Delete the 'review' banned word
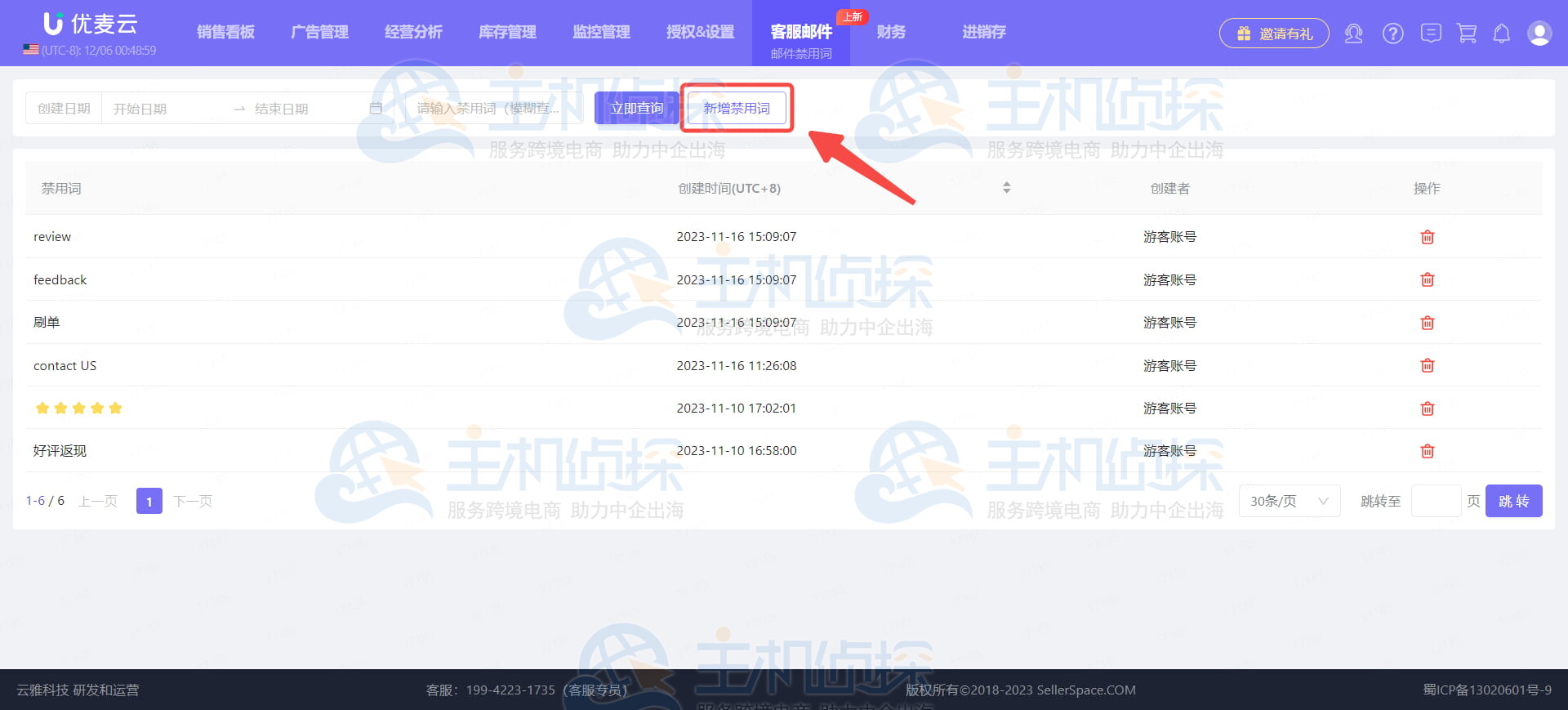Screen dimensions: 1568x710 click(x=1427, y=237)
